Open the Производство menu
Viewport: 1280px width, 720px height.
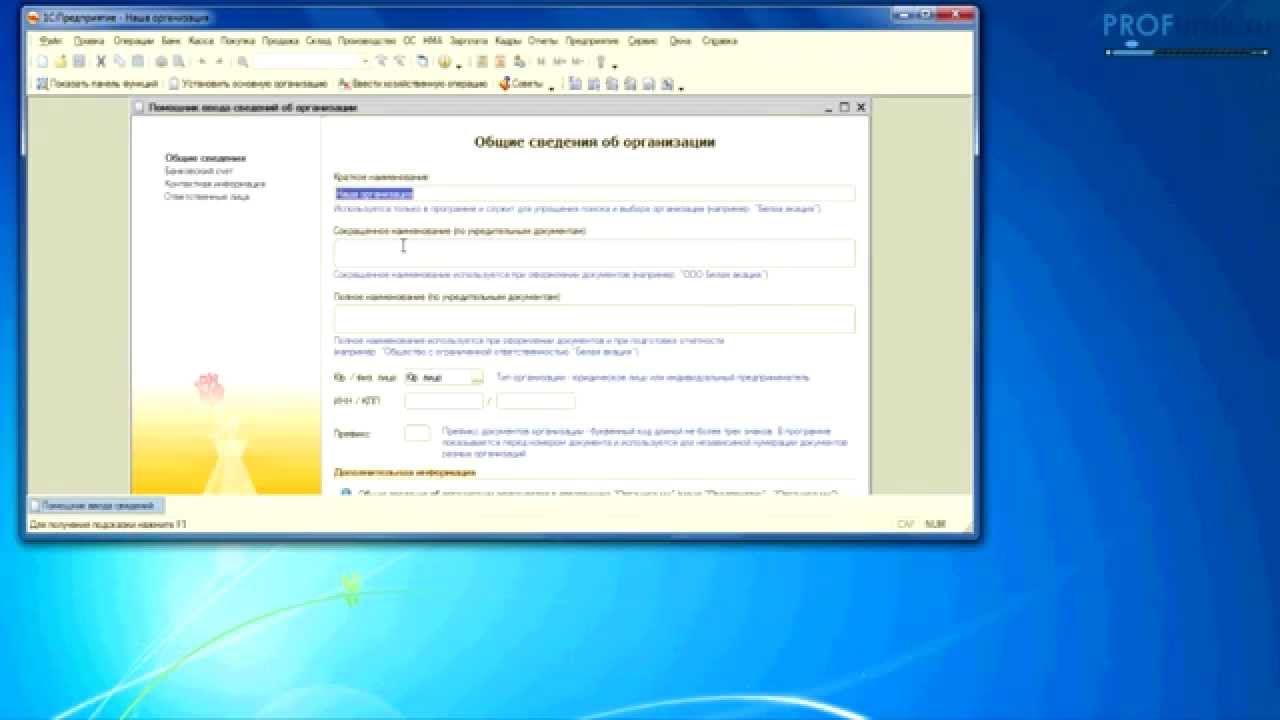click(x=367, y=41)
